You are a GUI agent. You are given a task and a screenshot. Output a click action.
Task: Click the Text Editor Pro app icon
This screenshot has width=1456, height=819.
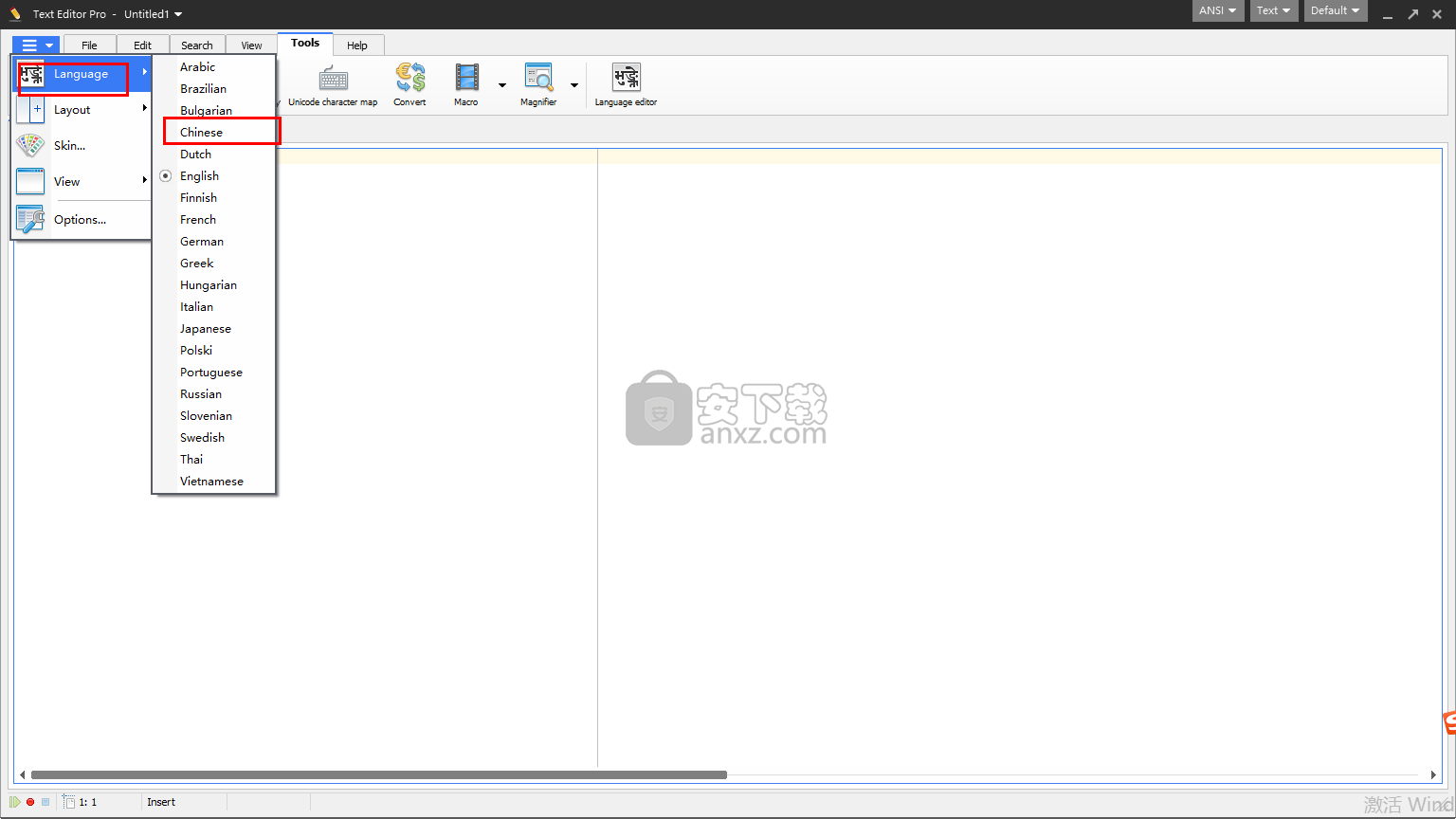coord(15,14)
